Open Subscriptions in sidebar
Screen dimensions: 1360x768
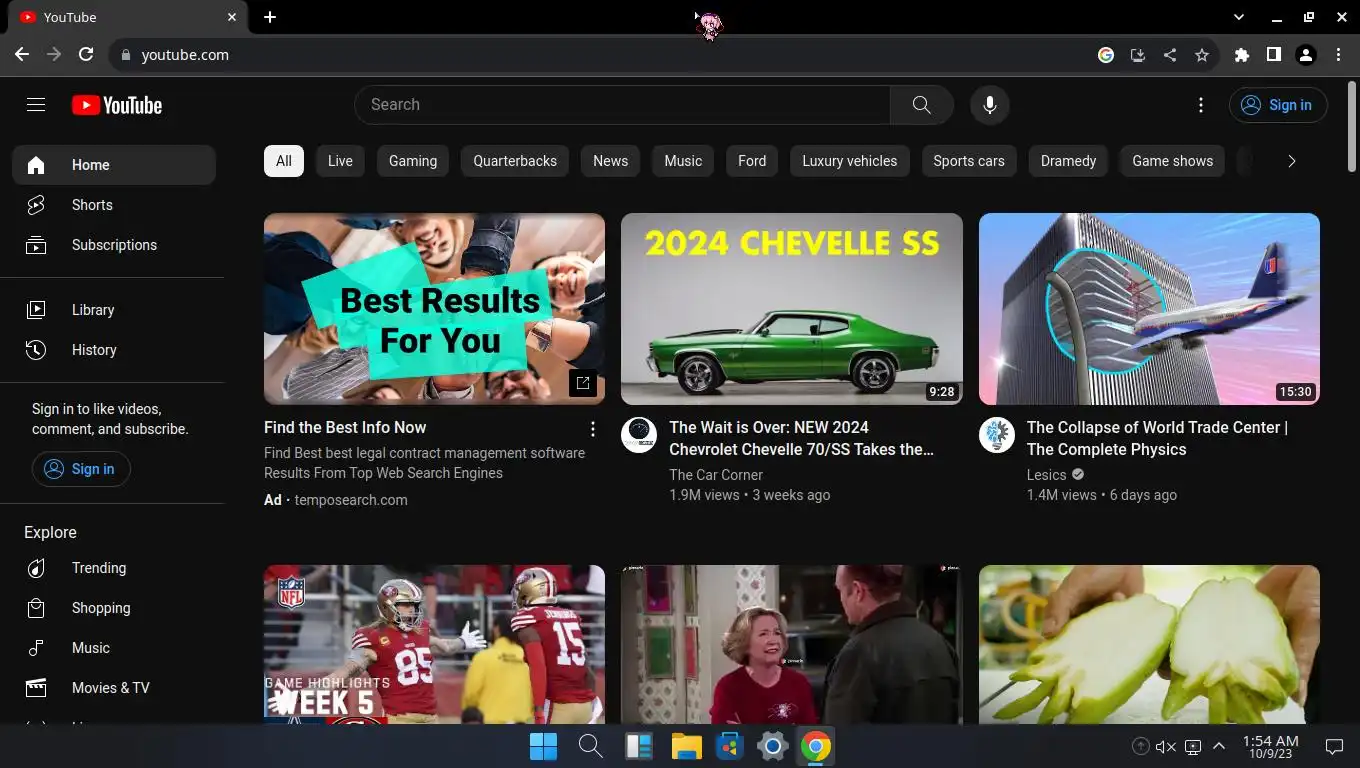114,245
